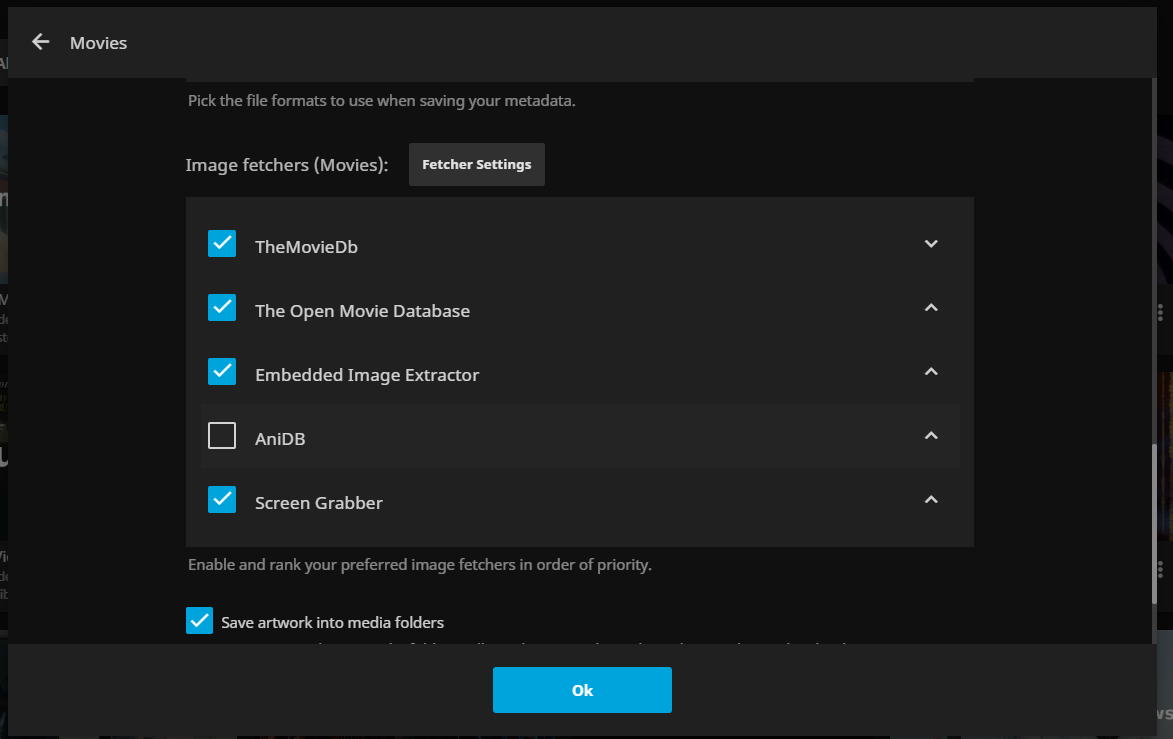Move The Open Movie Database up

tap(931, 308)
